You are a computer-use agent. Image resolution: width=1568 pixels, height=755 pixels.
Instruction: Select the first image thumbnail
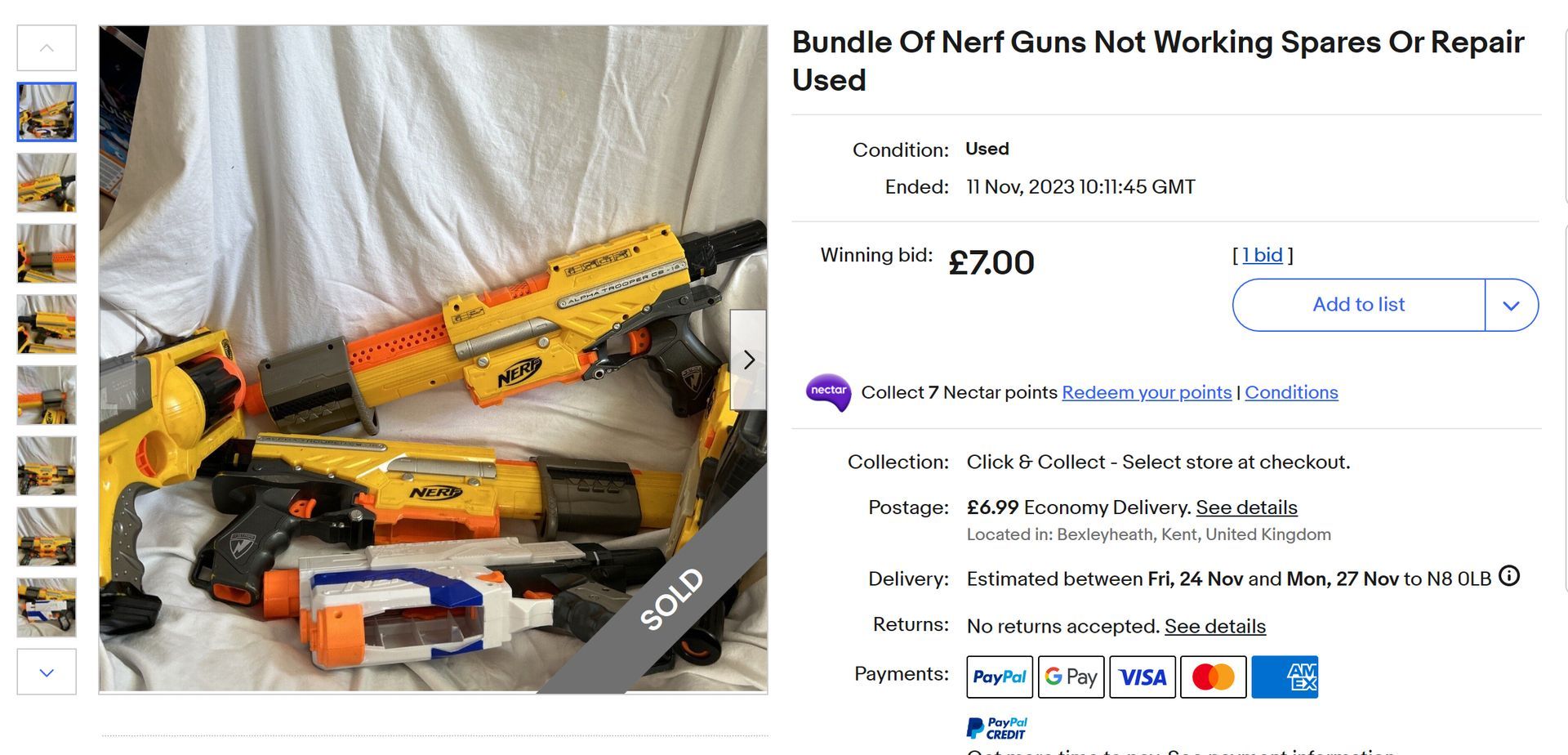(47, 112)
